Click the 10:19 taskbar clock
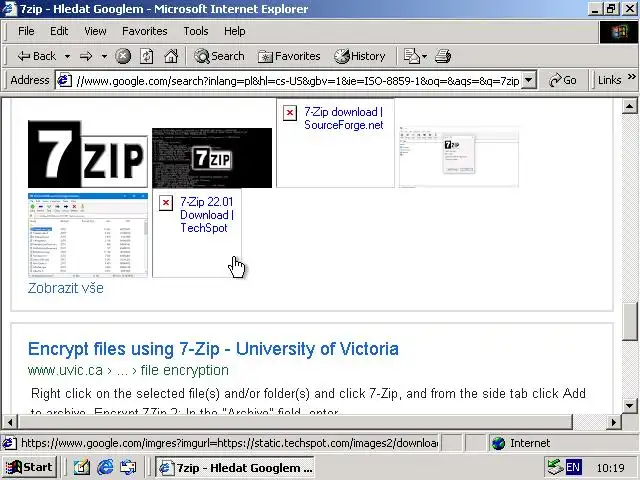The image size is (640, 480). point(610,468)
